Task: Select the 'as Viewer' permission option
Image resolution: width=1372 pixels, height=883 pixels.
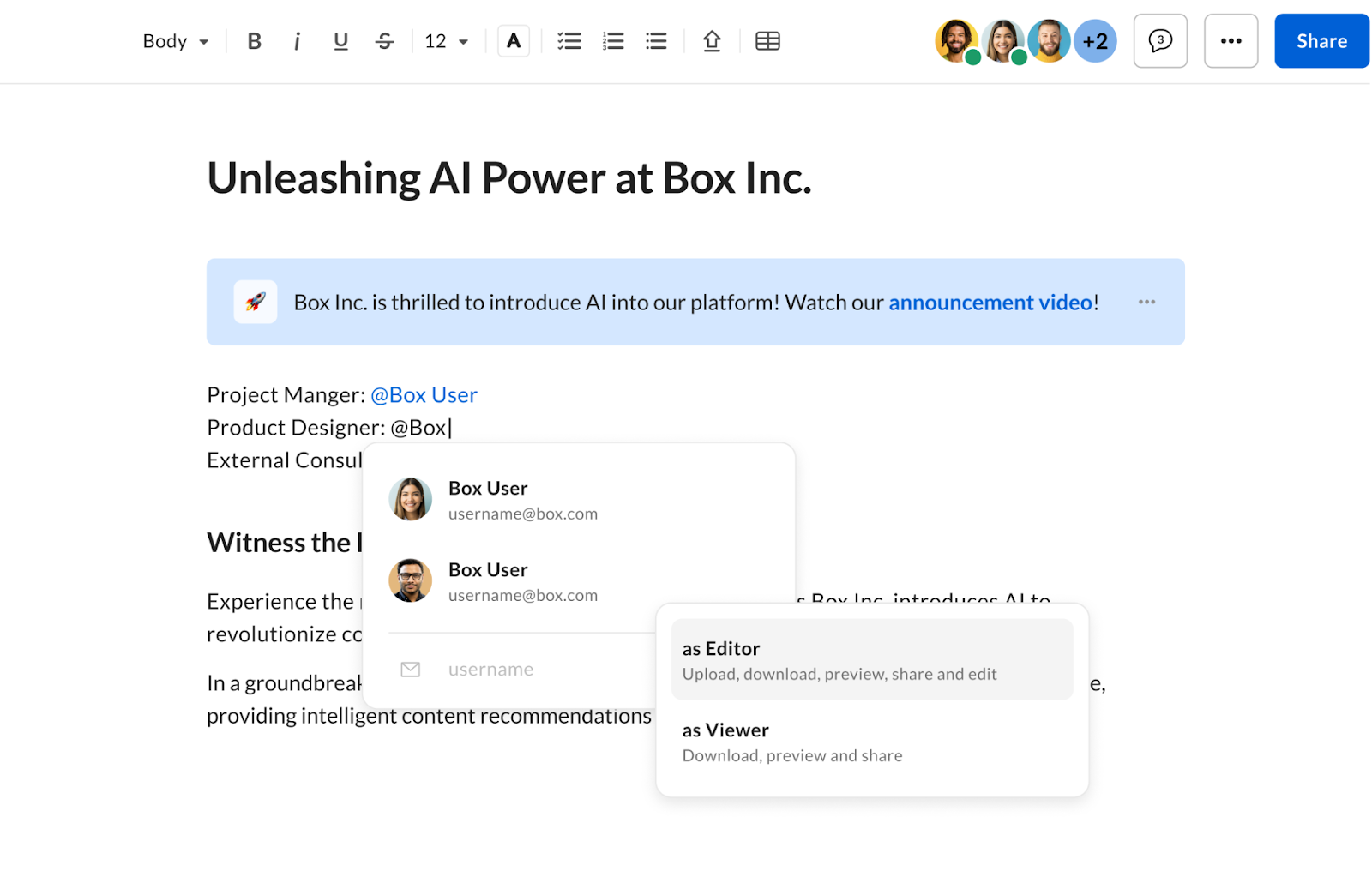Action: point(871,742)
